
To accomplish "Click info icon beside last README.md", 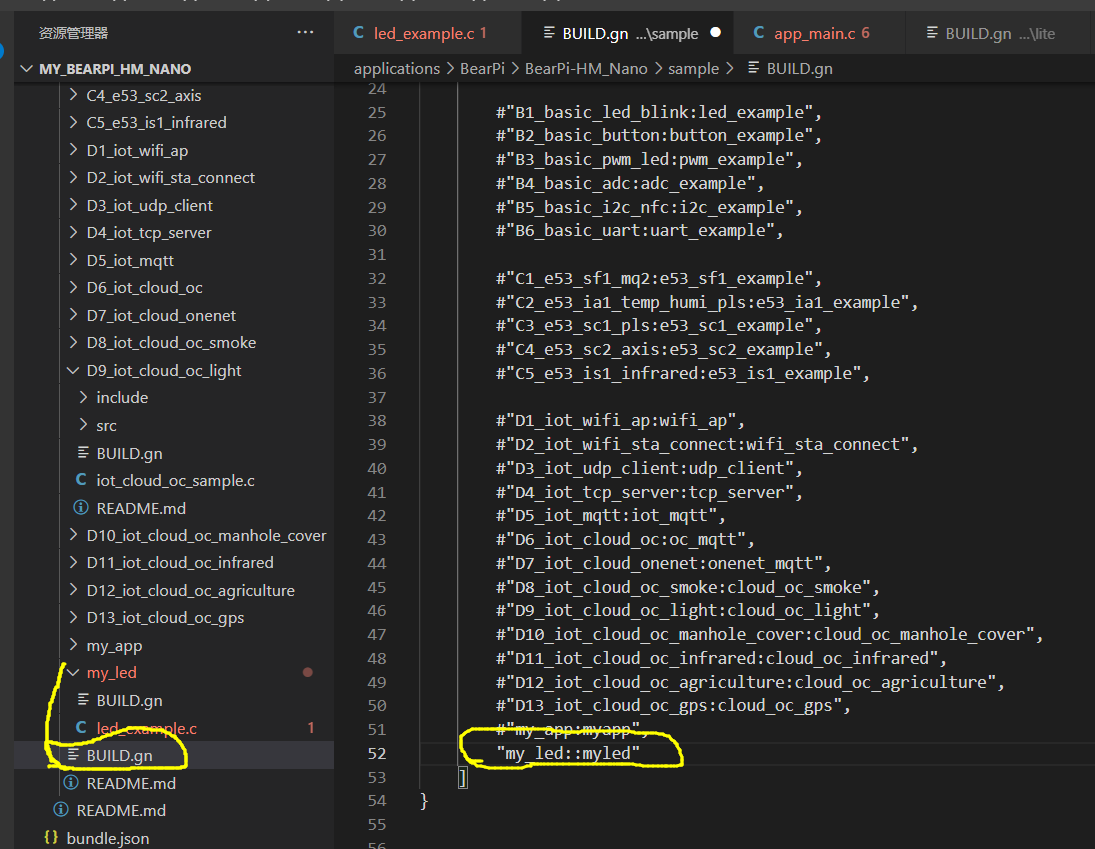I will (x=61, y=810).
